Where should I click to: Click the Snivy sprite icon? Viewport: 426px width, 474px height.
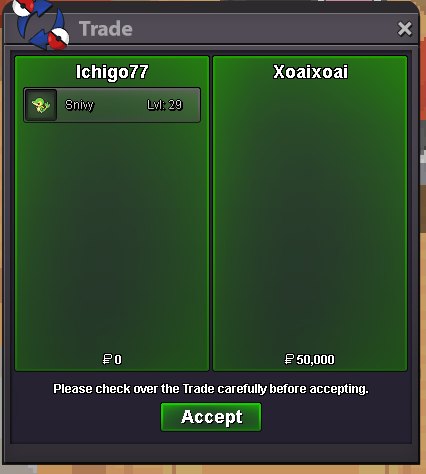coord(41,105)
